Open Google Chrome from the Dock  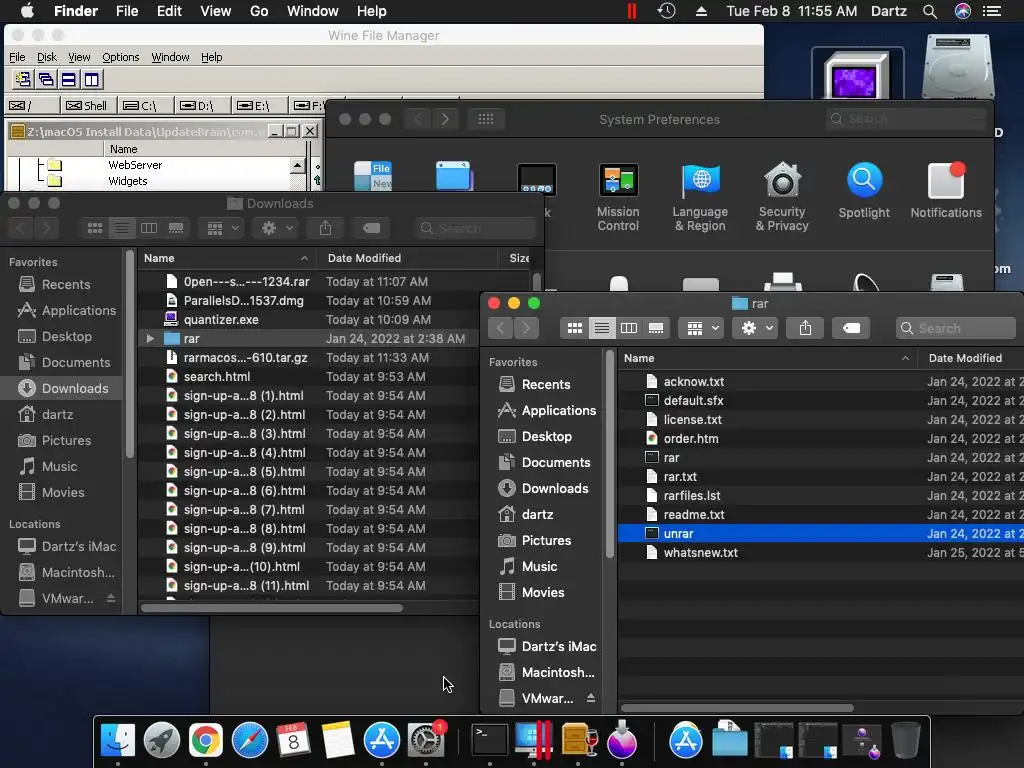click(x=206, y=741)
